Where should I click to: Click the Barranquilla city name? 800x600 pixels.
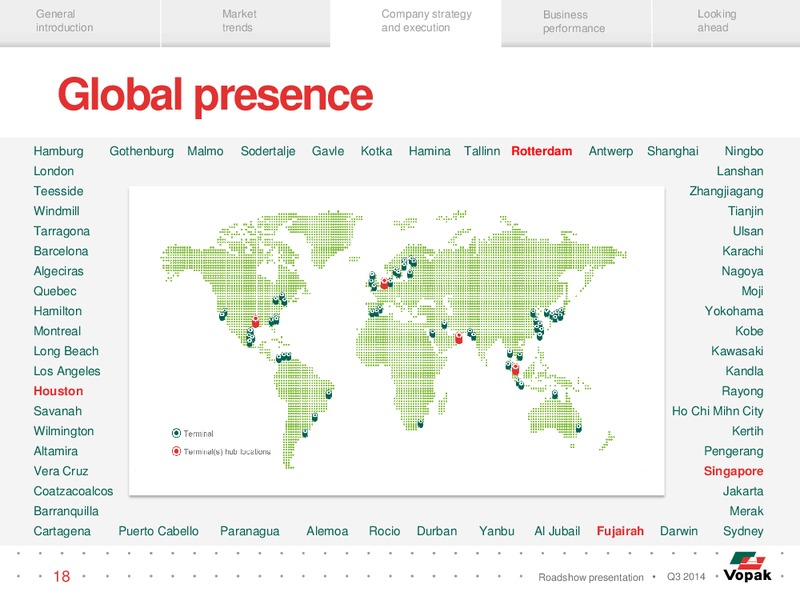[66, 511]
